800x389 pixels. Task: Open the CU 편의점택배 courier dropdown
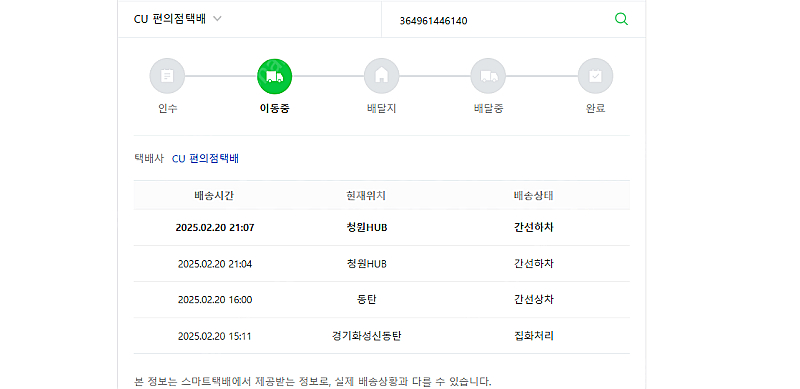click(x=178, y=19)
